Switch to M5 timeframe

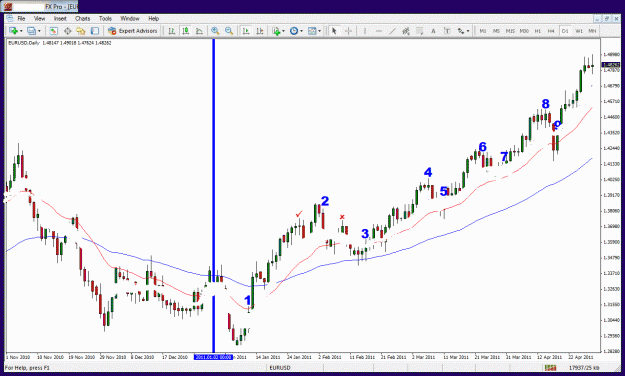[x=496, y=31]
